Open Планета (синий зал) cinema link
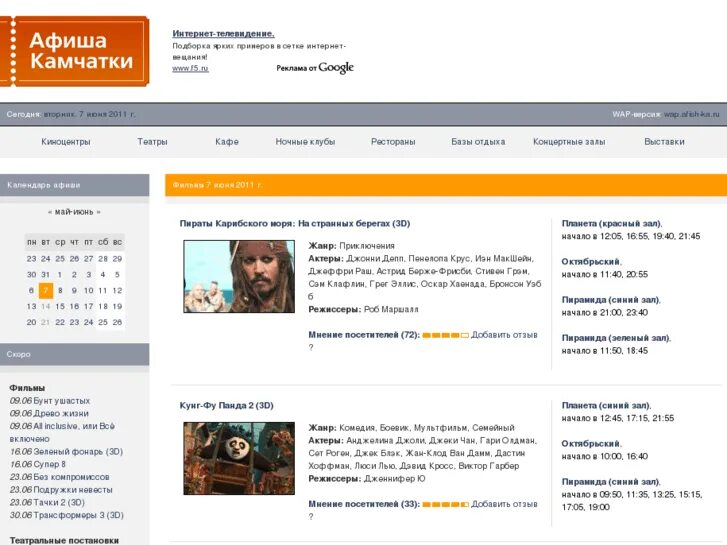The width and height of the screenshot is (727, 545). (x=606, y=405)
